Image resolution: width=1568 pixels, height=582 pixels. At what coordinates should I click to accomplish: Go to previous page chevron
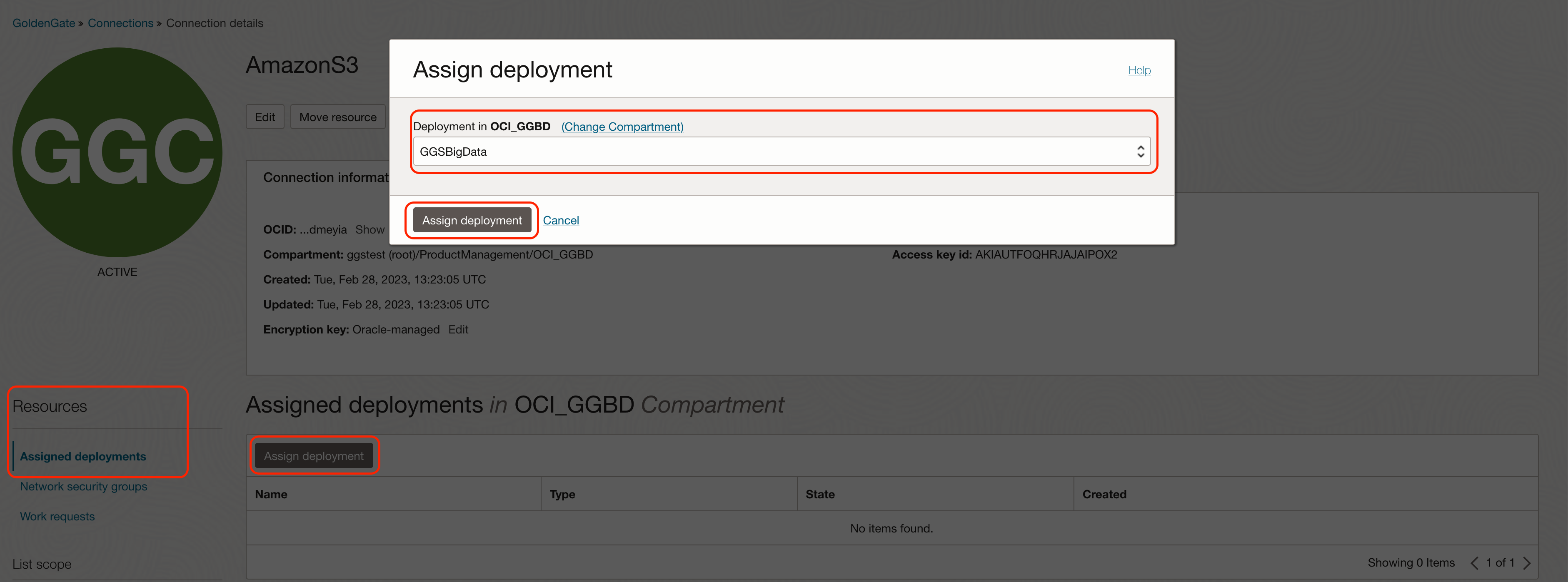pyautogui.click(x=1474, y=563)
